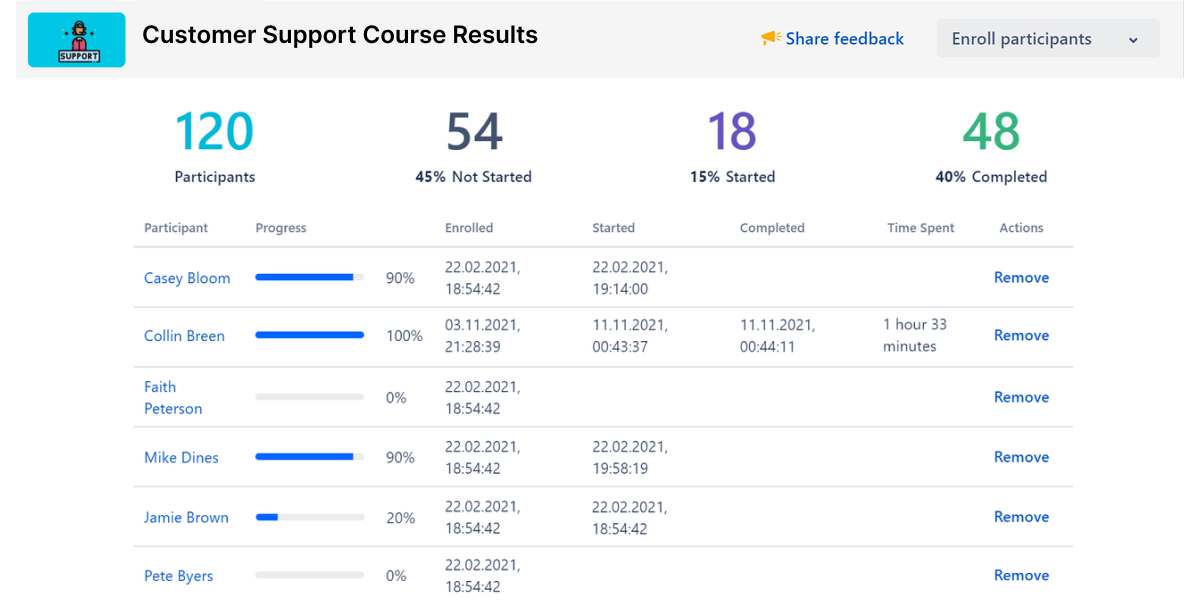
Task: Remove Mike Dines from the course
Action: [1021, 457]
